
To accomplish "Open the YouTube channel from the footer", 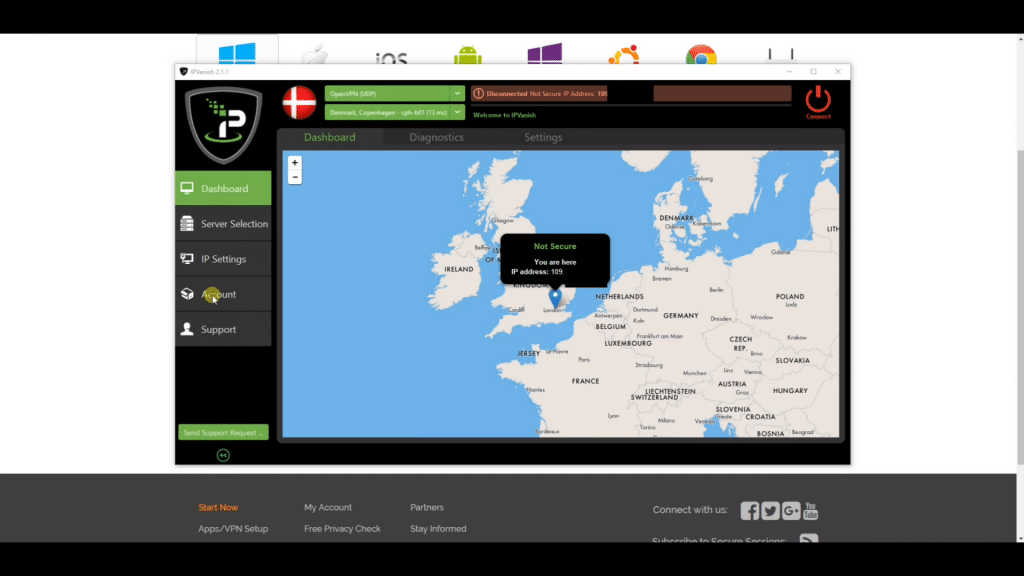I will tap(810, 511).
